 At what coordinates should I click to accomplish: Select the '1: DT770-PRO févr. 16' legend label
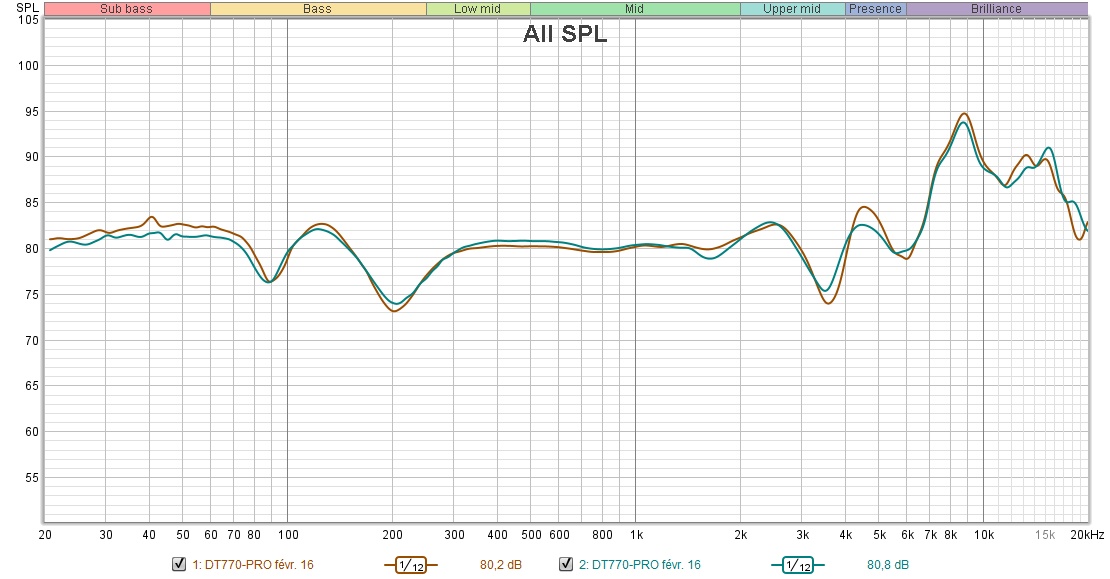click(253, 565)
